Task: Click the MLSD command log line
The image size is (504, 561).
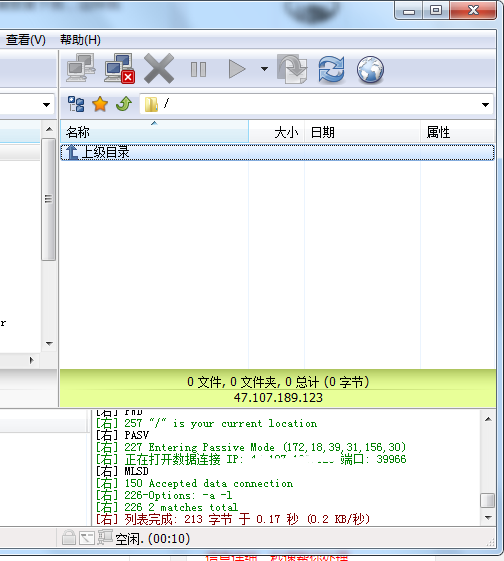Action: coord(122,471)
